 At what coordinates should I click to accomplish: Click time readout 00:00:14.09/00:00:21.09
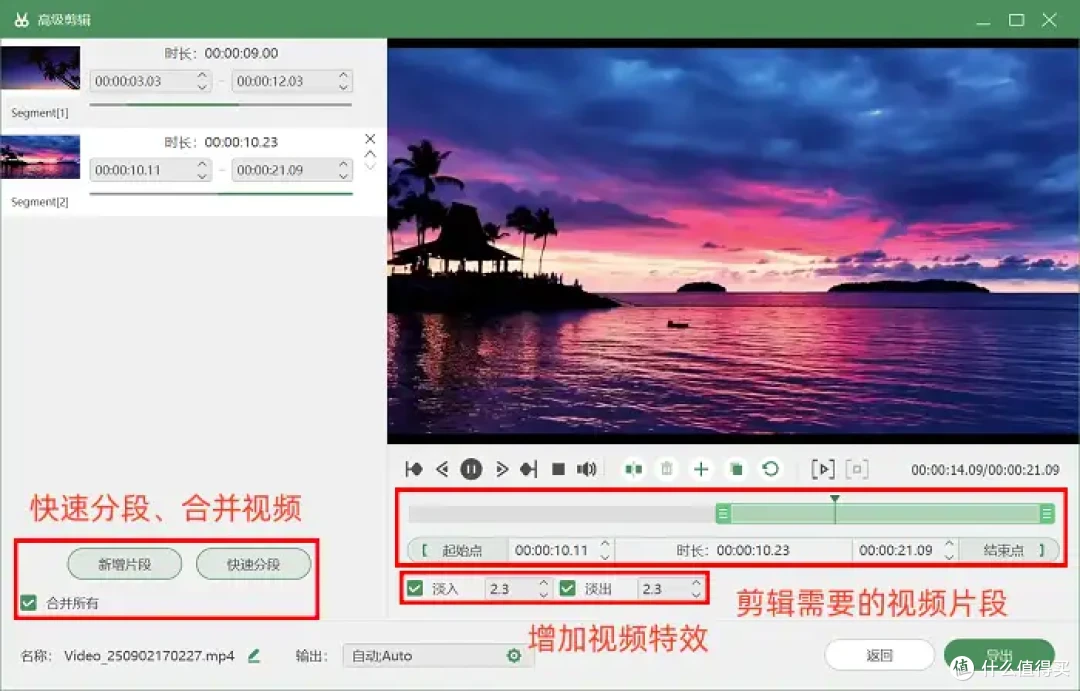click(985, 470)
